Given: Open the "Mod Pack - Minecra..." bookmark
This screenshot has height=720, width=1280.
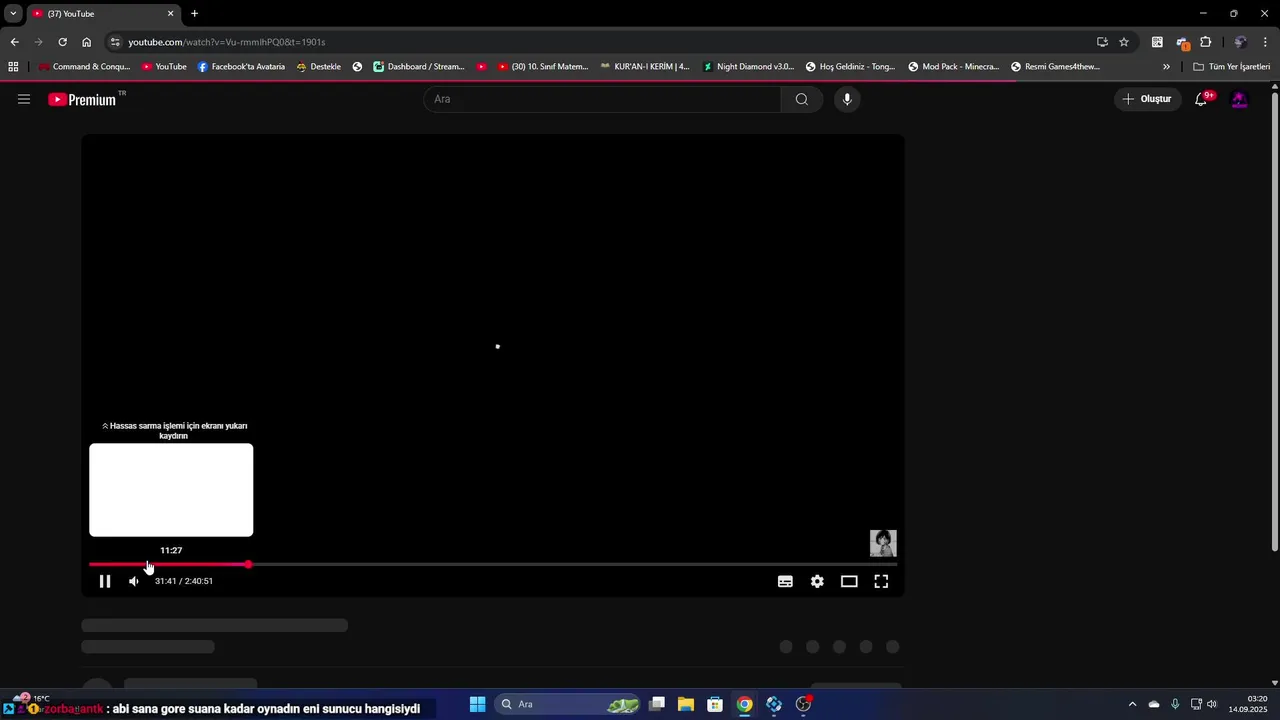Looking at the screenshot, I should (x=954, y=67).
